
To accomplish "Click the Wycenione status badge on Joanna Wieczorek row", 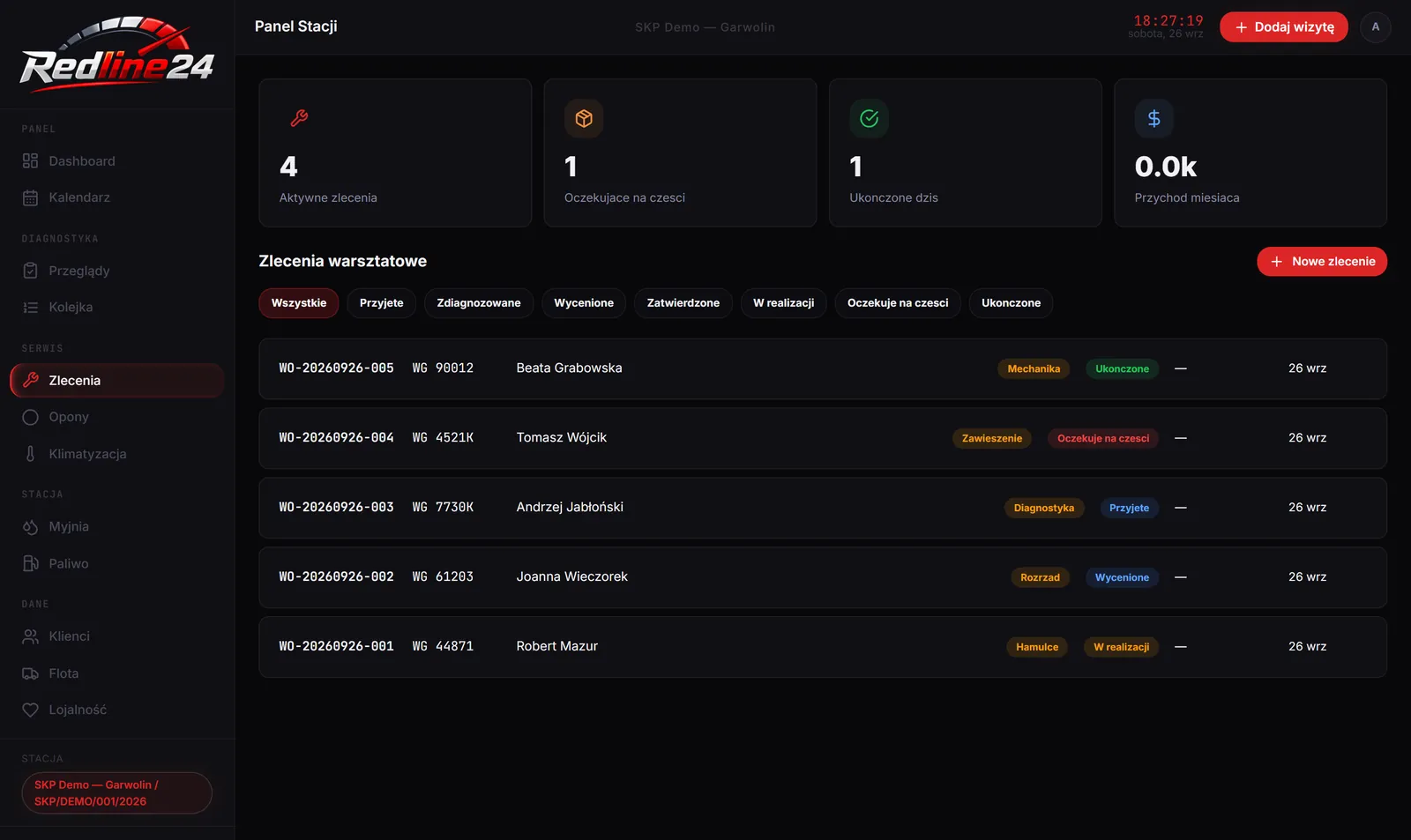I will [1122, 577].
